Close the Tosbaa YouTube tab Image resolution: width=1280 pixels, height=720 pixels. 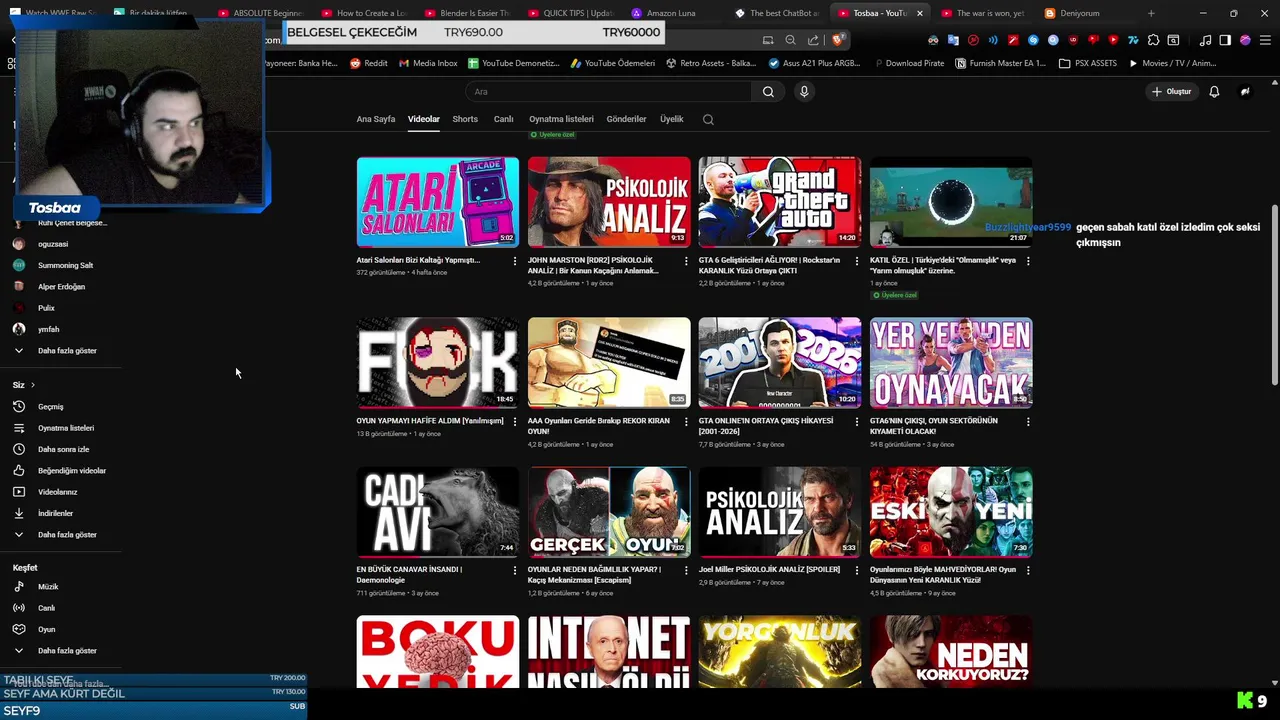pos(920,13)
